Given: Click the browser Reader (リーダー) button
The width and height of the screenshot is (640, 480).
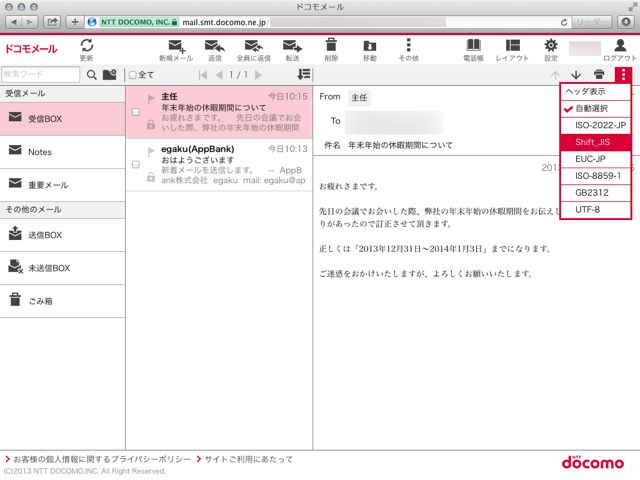Looking at the screenshot, I should point(591,22).
